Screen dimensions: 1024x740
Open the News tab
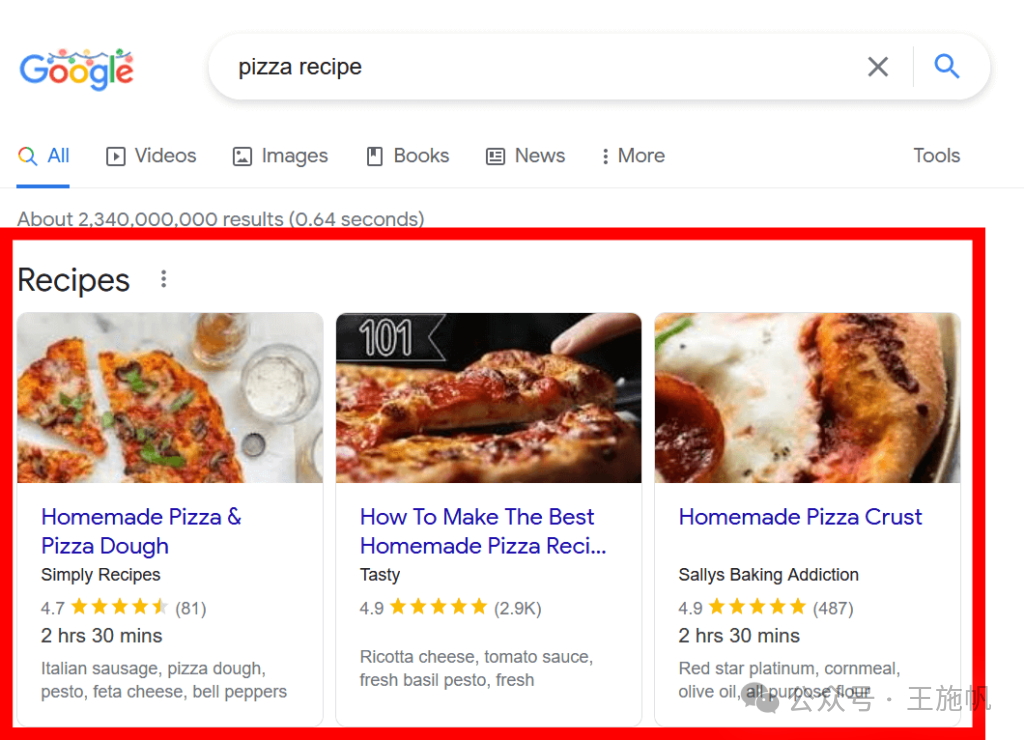525,155
